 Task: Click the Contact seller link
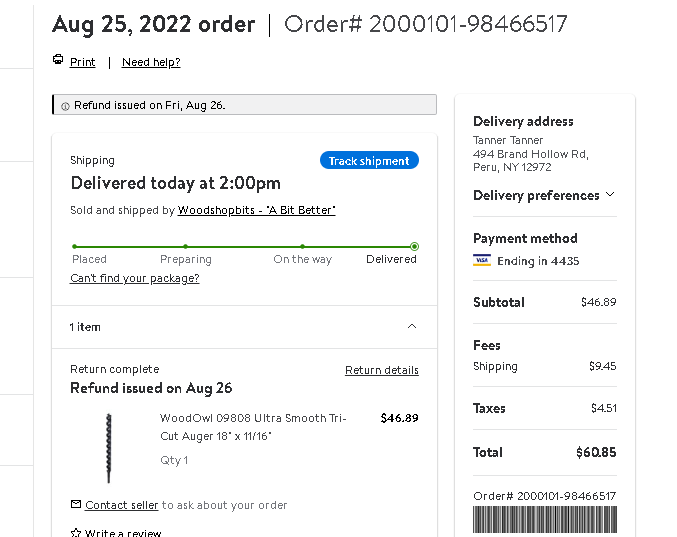coord(122,505)
